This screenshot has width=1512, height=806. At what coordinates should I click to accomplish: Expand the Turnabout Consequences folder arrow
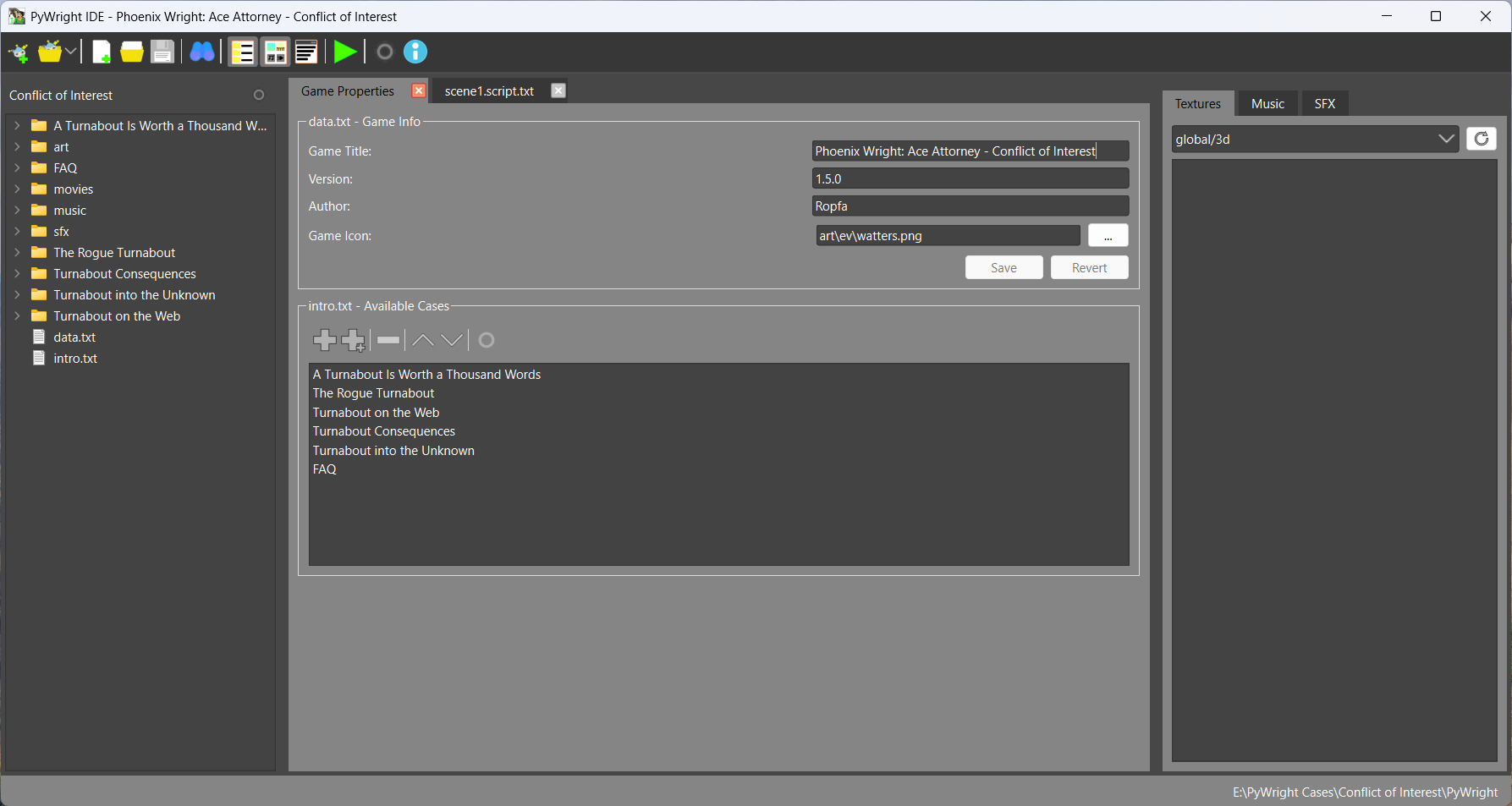(x=17, y=273)
